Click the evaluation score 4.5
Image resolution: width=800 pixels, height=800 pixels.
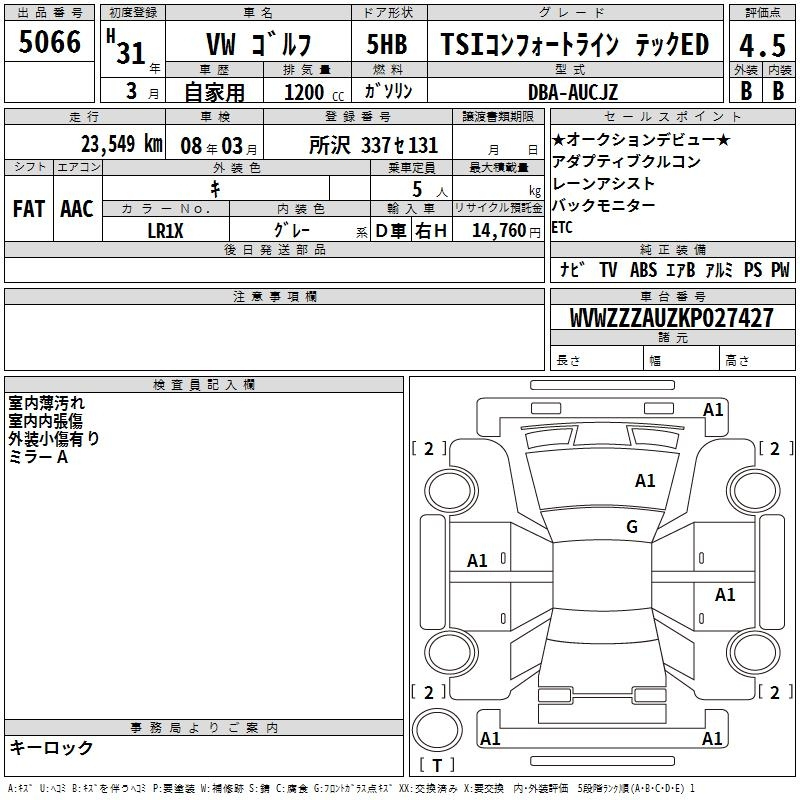pyautogui.click(x=762, y=45)
